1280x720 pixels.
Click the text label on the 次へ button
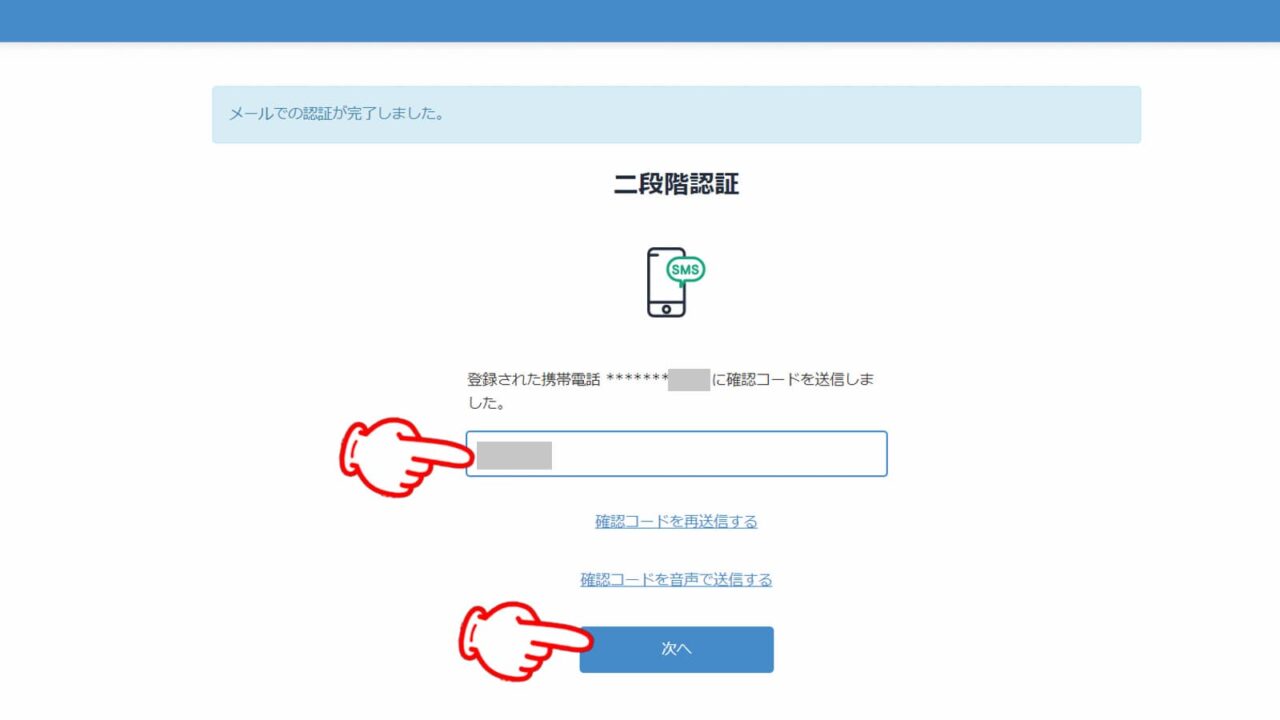676,649
